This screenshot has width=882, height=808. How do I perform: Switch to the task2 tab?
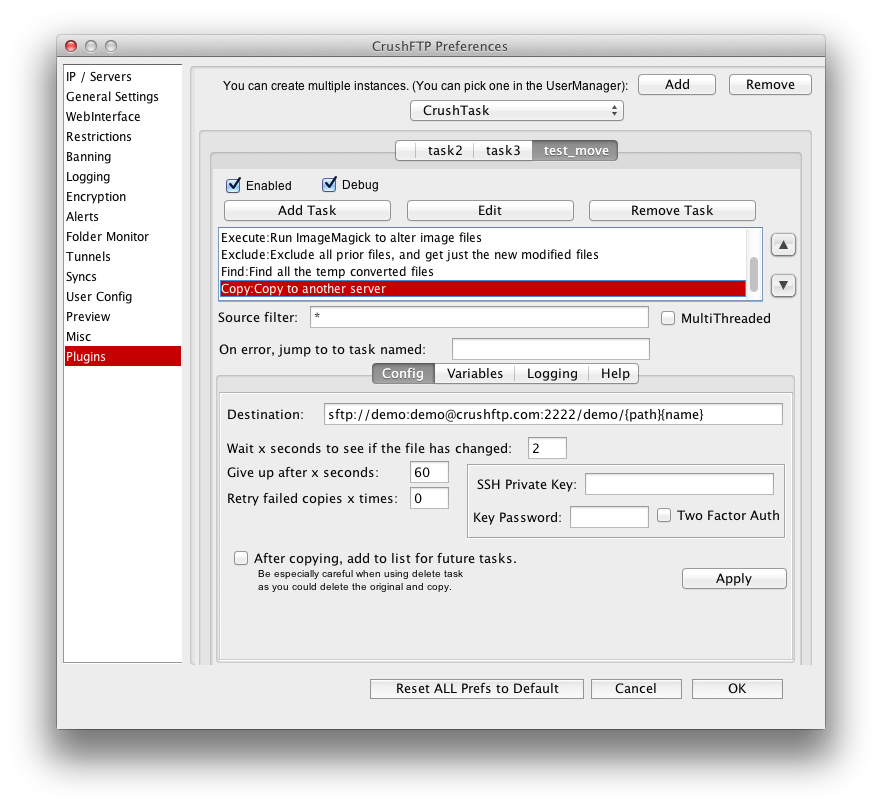coord(444,150)
